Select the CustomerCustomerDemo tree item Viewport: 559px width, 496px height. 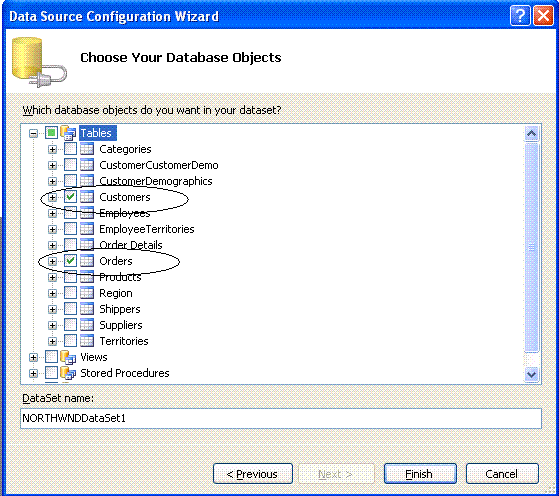pos(159,165)
